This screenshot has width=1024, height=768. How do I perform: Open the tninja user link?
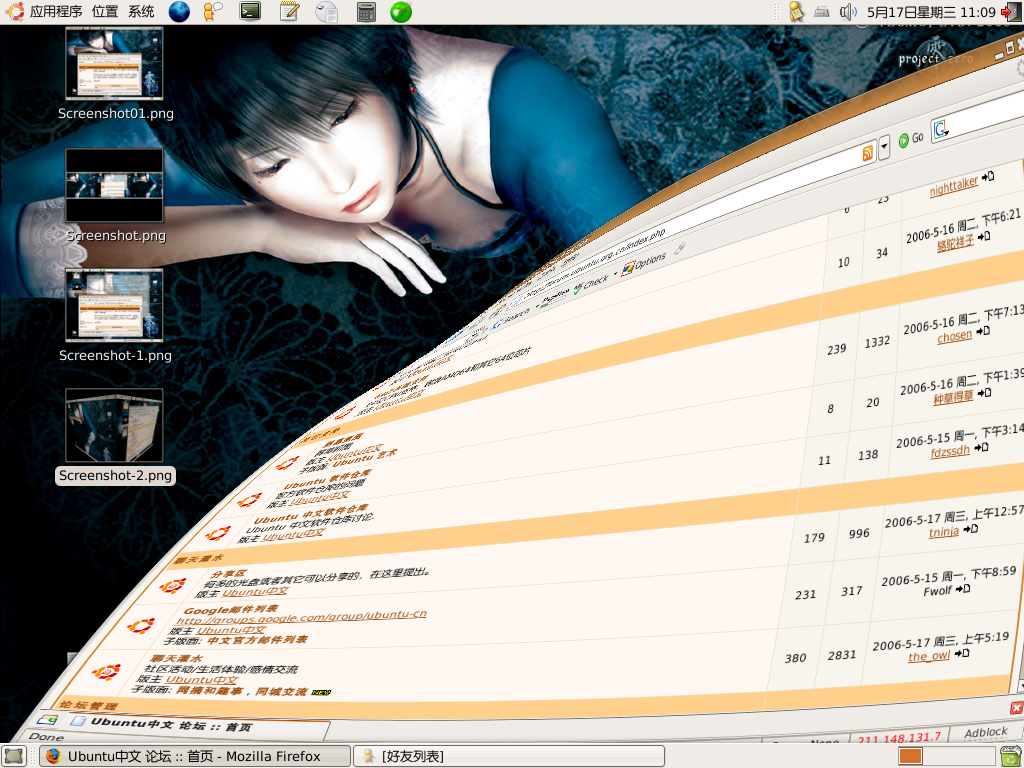pyautogui.click(x=944, y=532)
